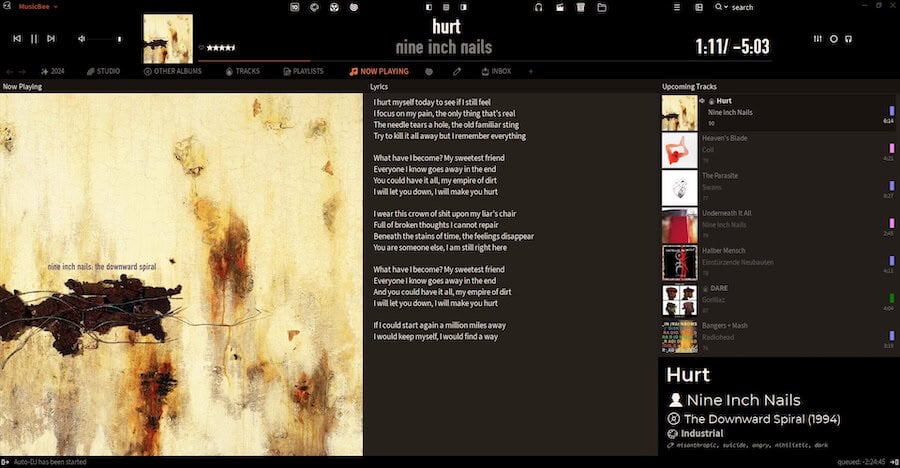900x468 pixels.
Task: Click the fourth round top toolbar icon
Action: [354, 7]
